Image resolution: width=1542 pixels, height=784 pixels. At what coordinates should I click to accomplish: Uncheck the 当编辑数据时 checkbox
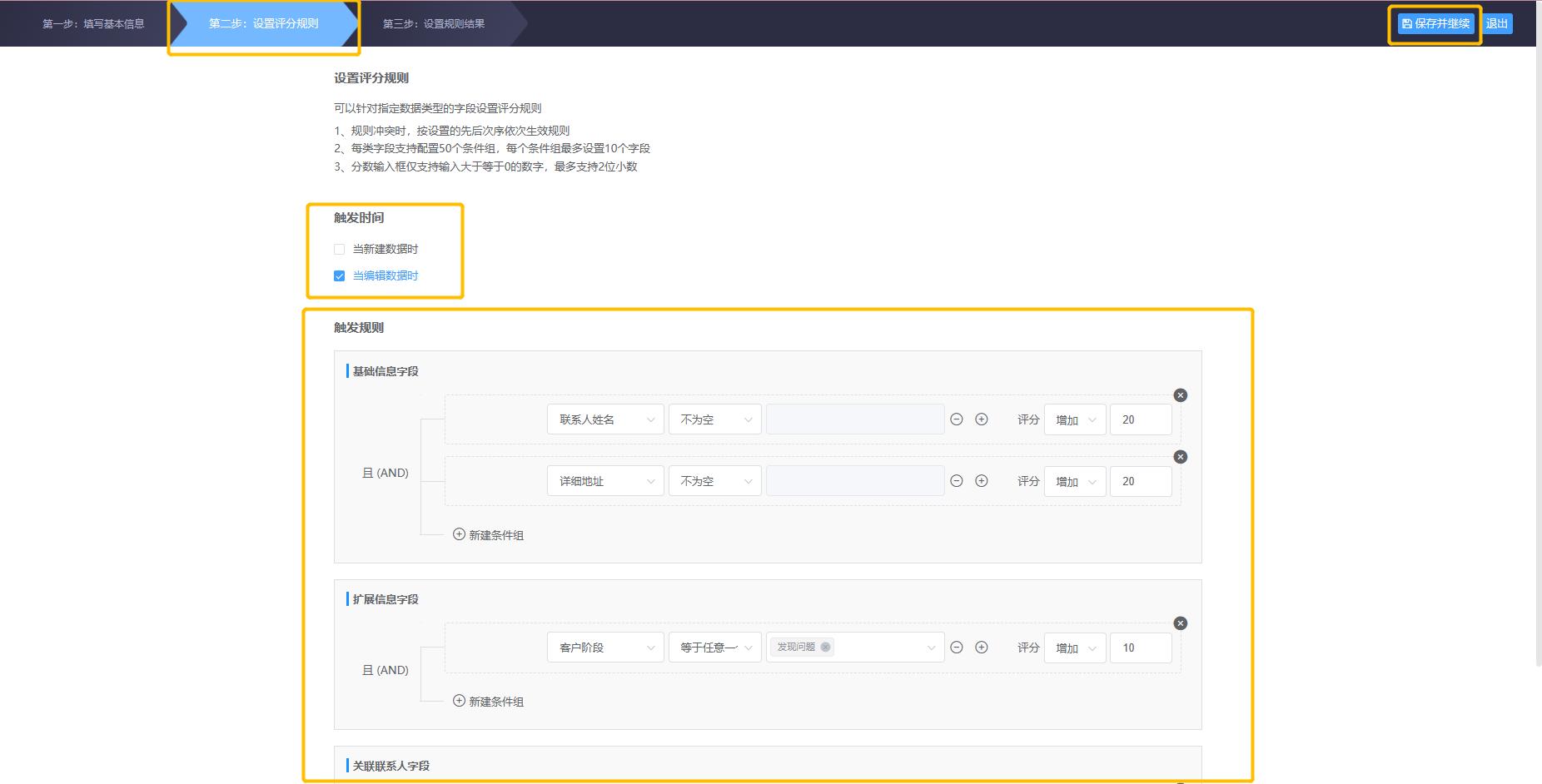pyautogui.click(x=340, y=275)
